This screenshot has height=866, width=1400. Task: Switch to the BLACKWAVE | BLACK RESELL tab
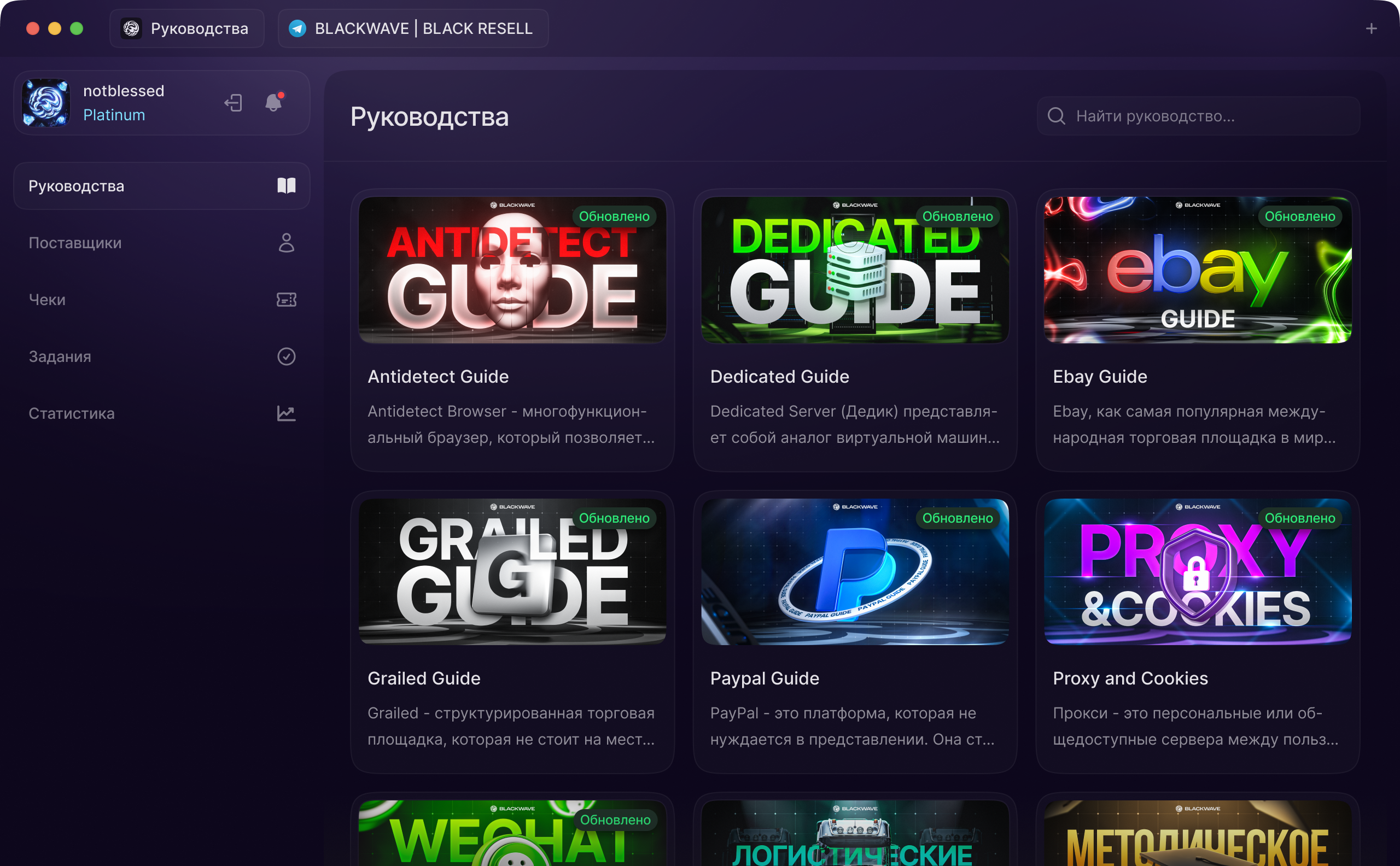click(x=412, y=28)
